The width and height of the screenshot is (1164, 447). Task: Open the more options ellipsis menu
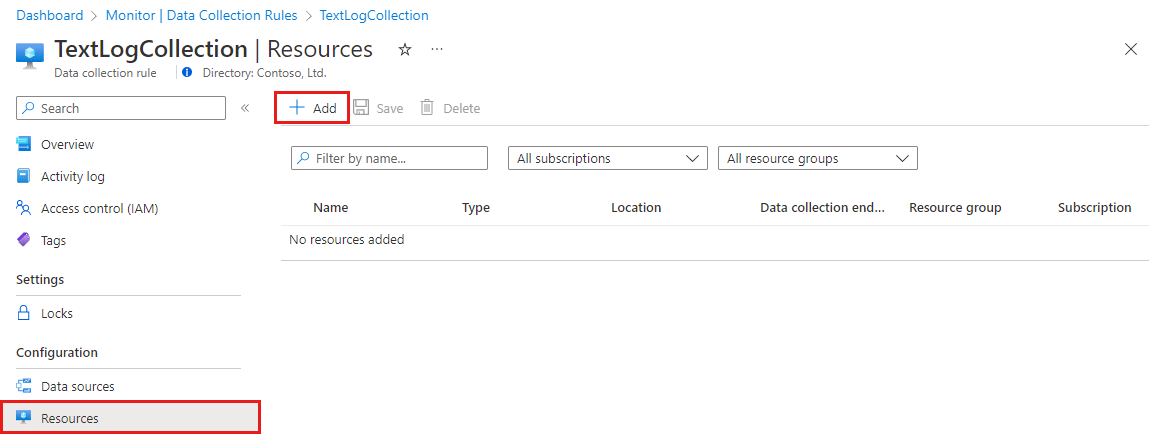pyautogui.click(x=437, y=50)
